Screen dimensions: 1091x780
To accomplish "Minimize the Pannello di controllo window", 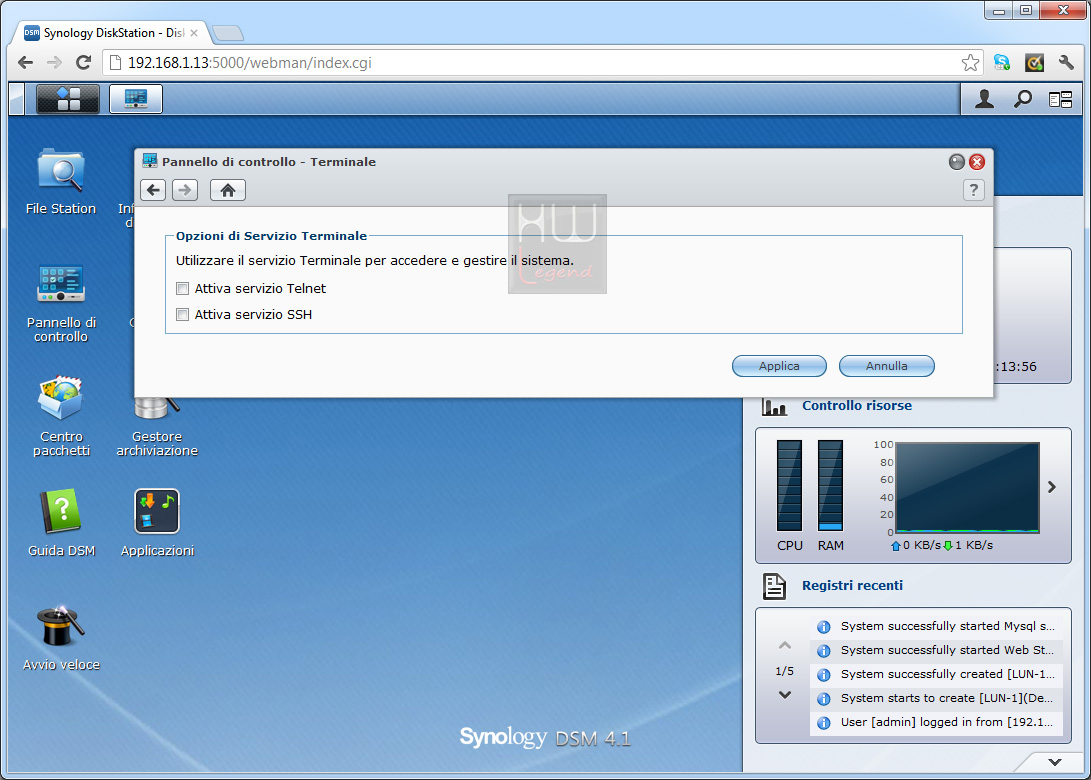I will click(957, 162).
